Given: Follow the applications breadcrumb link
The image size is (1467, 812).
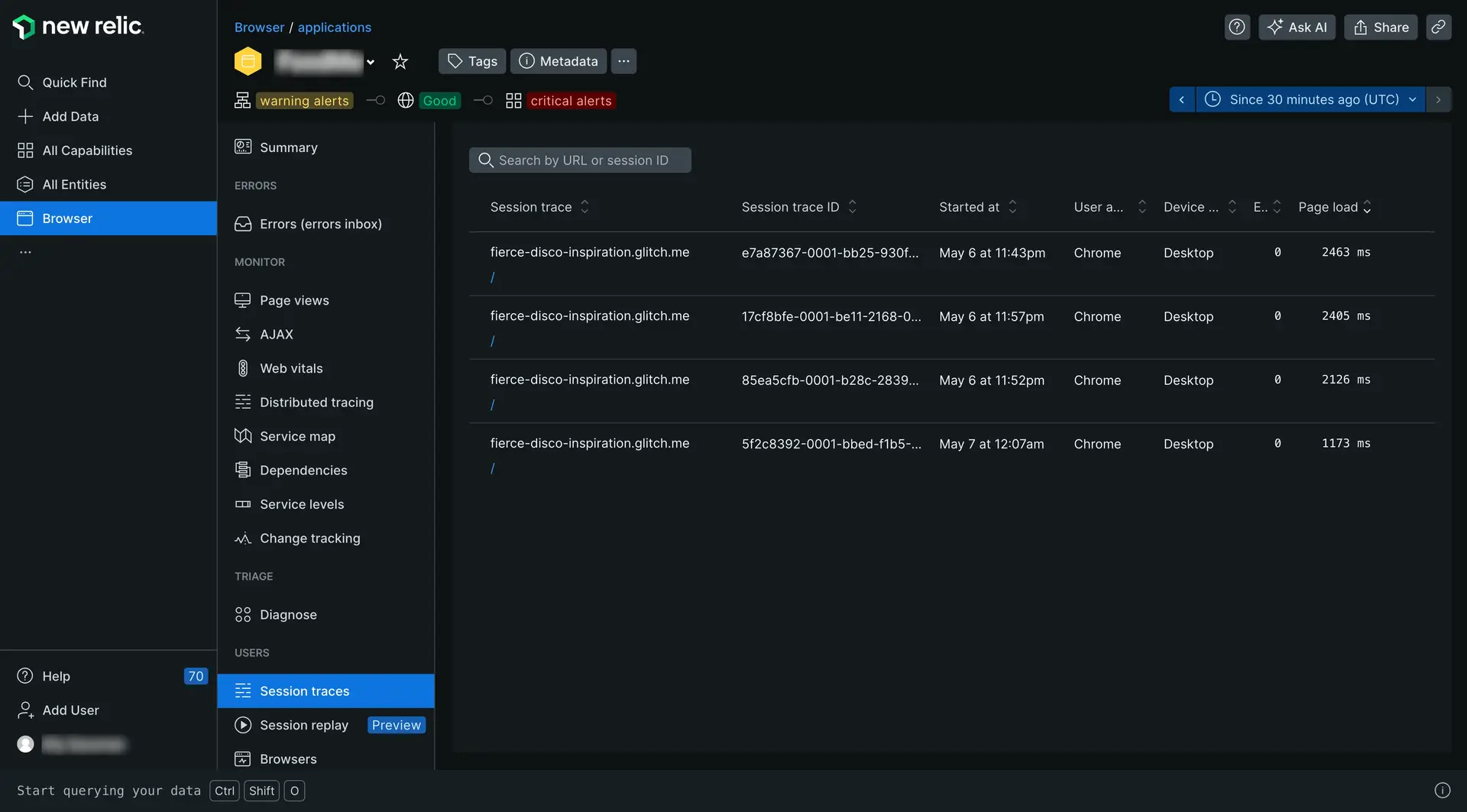Looking at the screenshot, I should 334,27.
